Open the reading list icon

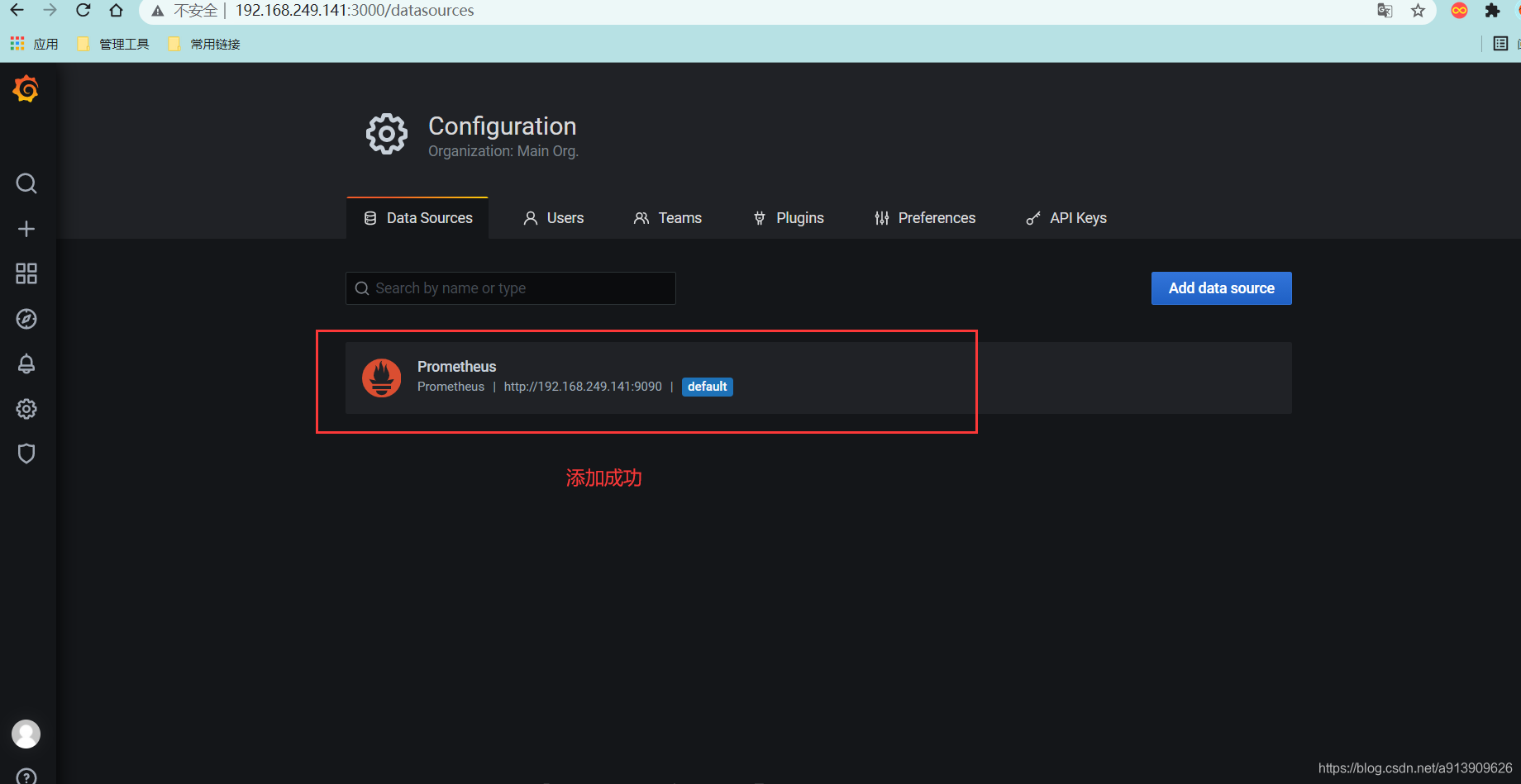click(x=1501, y=44)
